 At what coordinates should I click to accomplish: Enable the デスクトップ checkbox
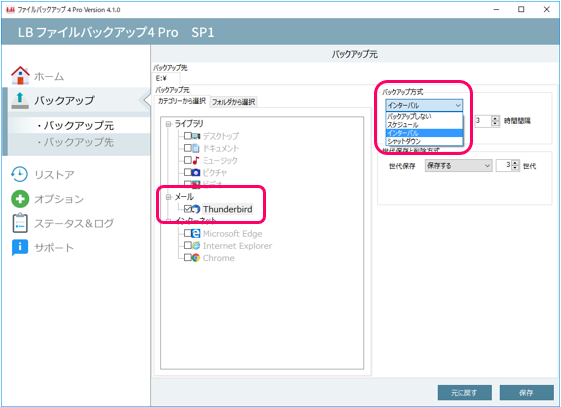click(x=187, y=136)
